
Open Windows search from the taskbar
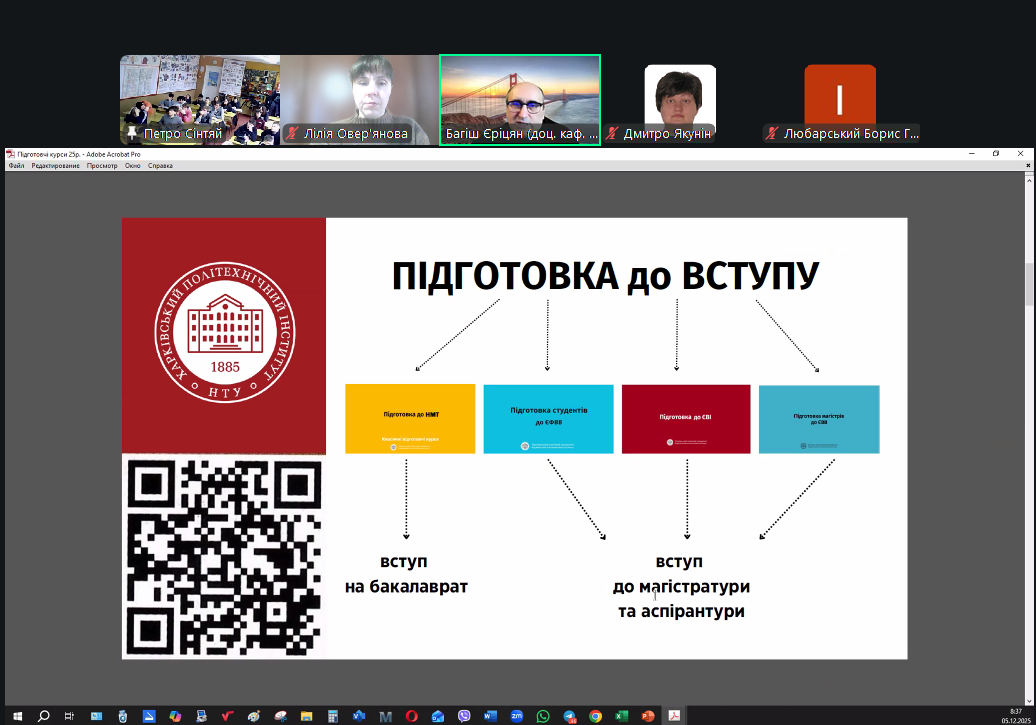(x=43, y=716)
